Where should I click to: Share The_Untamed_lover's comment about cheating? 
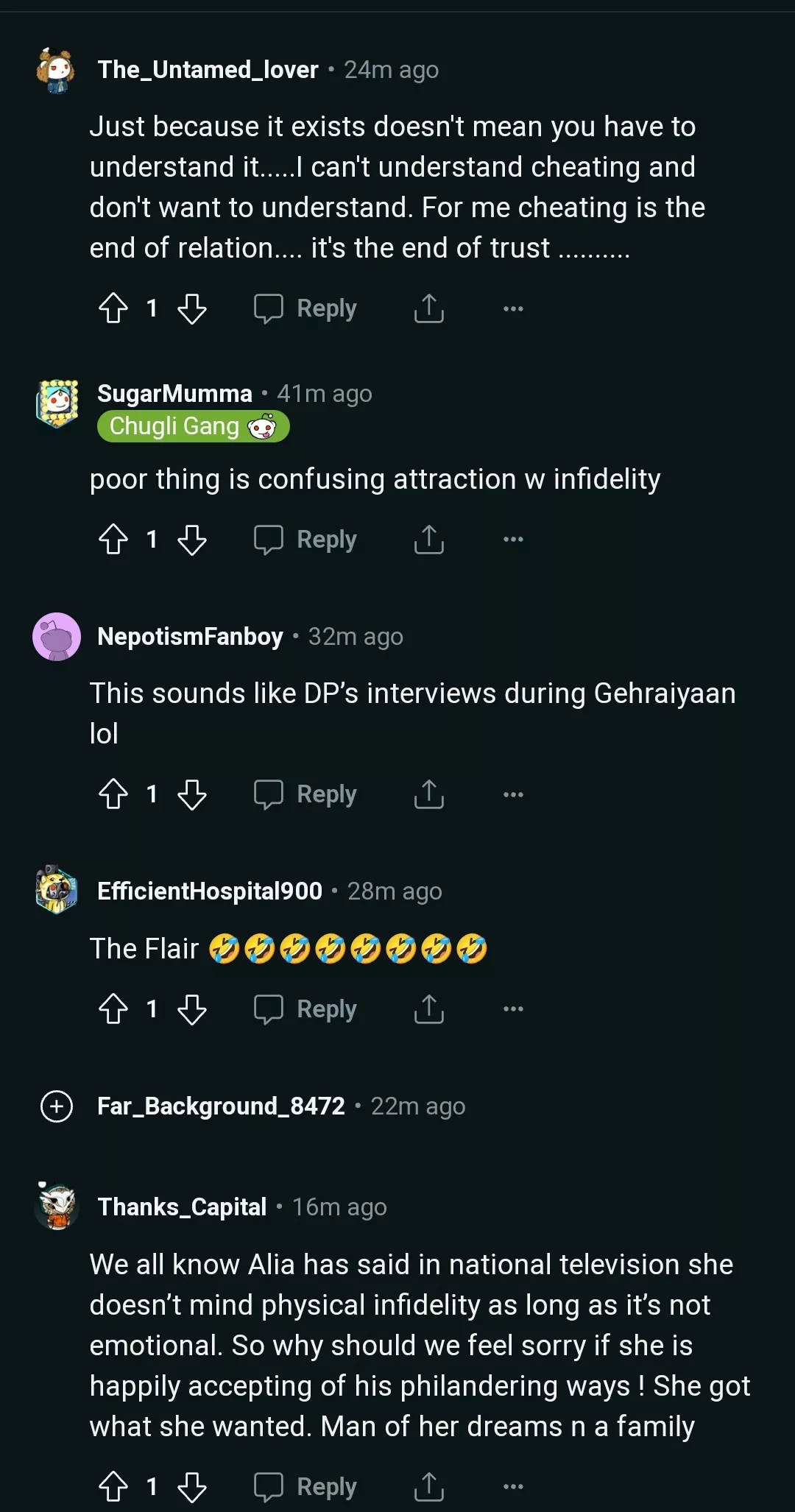point(429,308)
